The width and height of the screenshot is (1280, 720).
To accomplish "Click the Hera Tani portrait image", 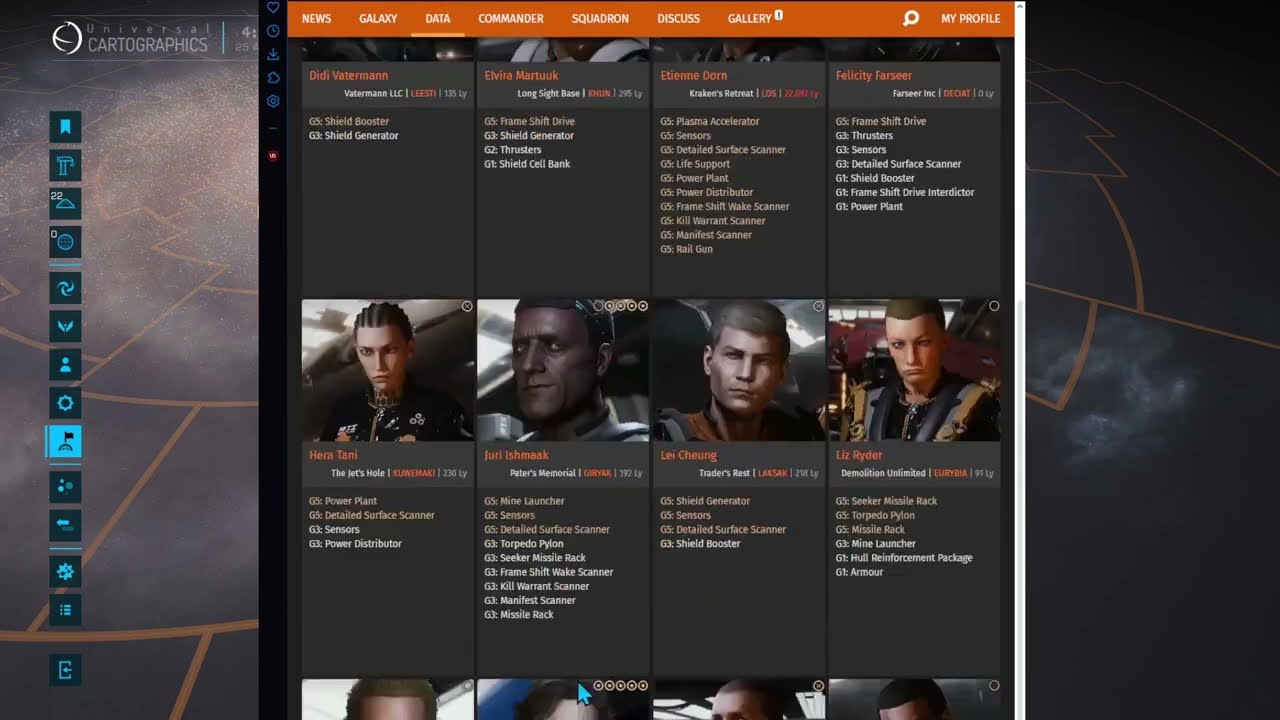I will [388, 370].
